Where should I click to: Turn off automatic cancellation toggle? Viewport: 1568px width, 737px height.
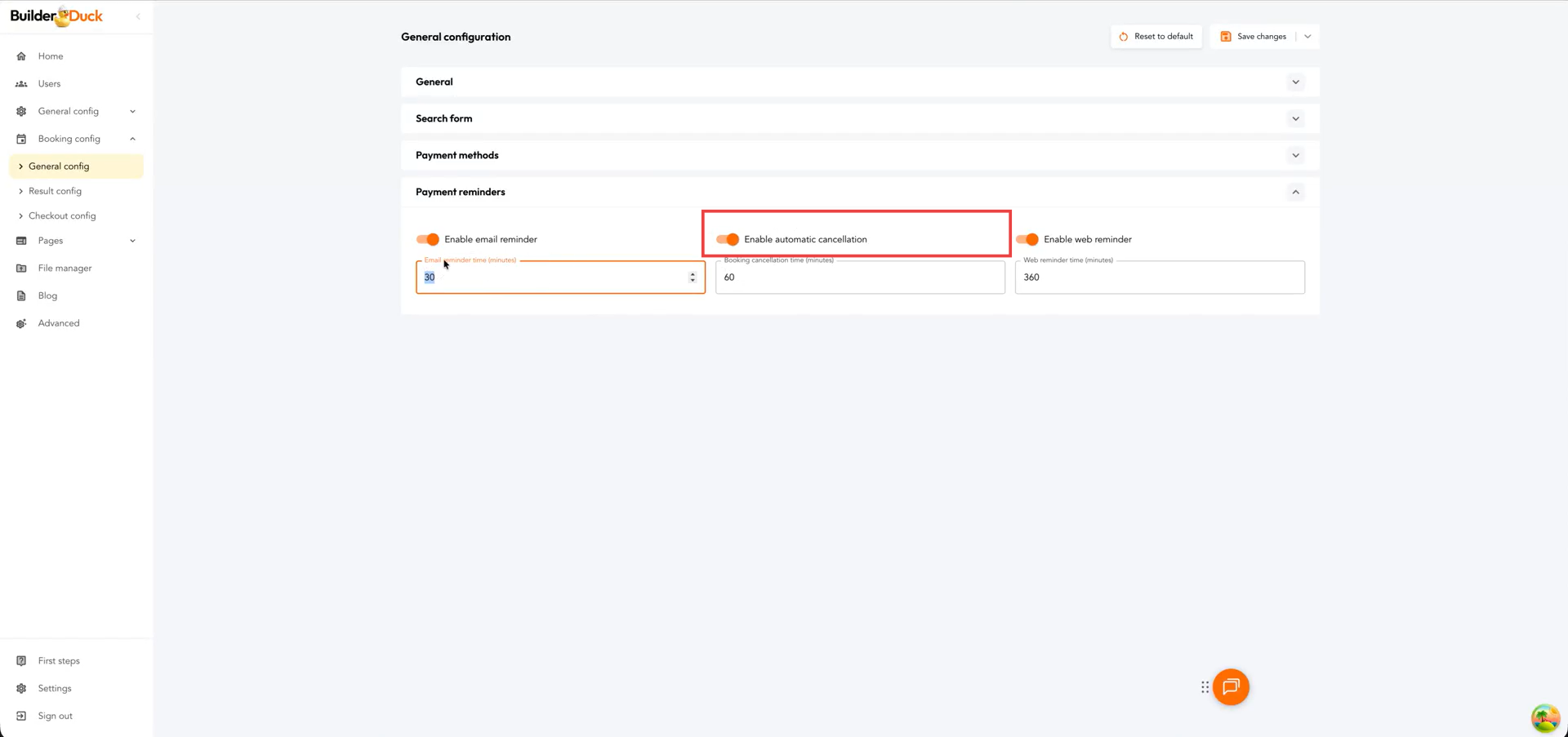pyautogui.click(x=728, y=239)
